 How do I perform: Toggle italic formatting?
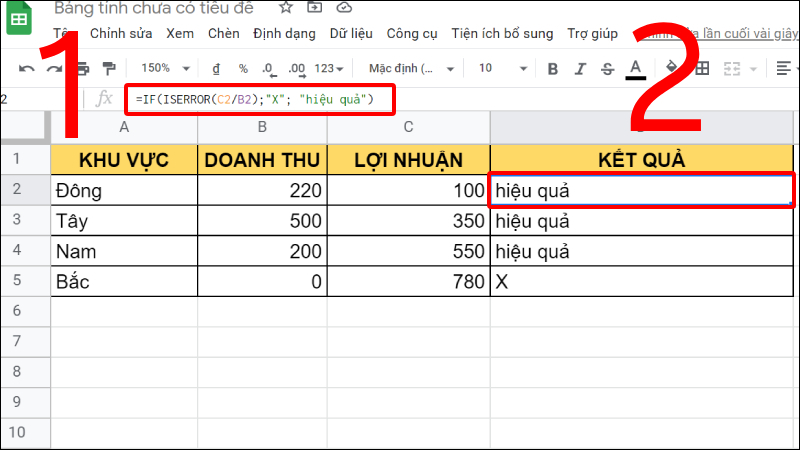click(x=581, y=69)
